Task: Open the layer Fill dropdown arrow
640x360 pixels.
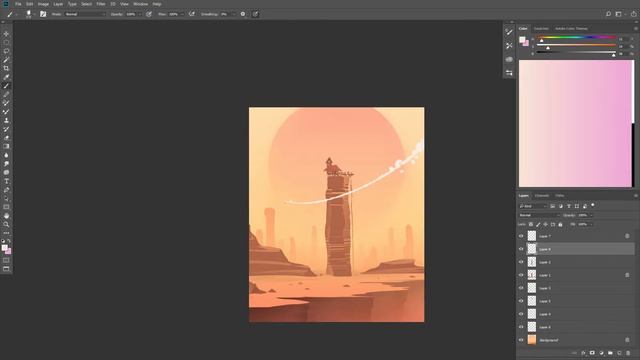Action: point(591,224)
